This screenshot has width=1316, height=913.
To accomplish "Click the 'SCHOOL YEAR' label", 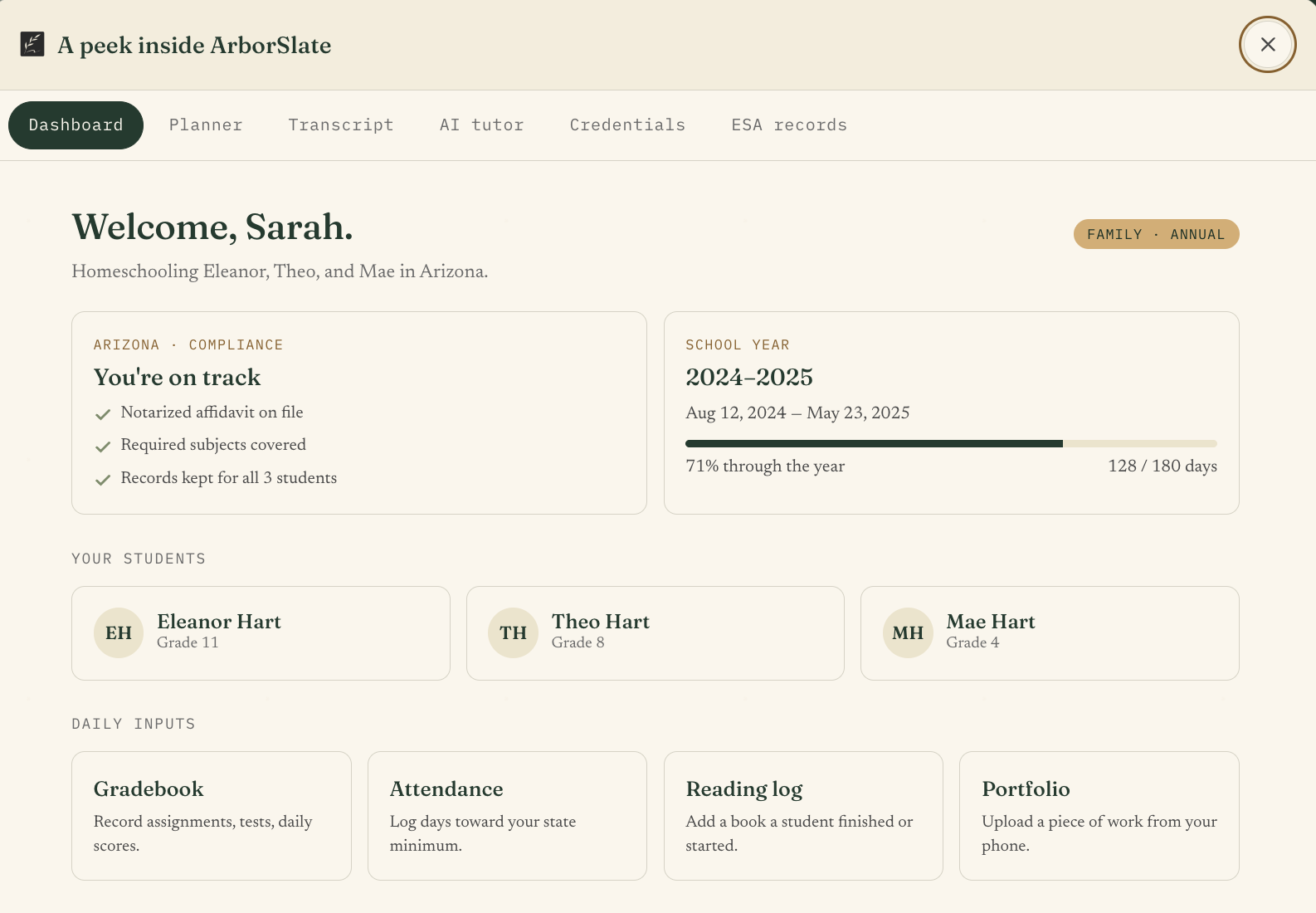I will [x=738, y=344].
